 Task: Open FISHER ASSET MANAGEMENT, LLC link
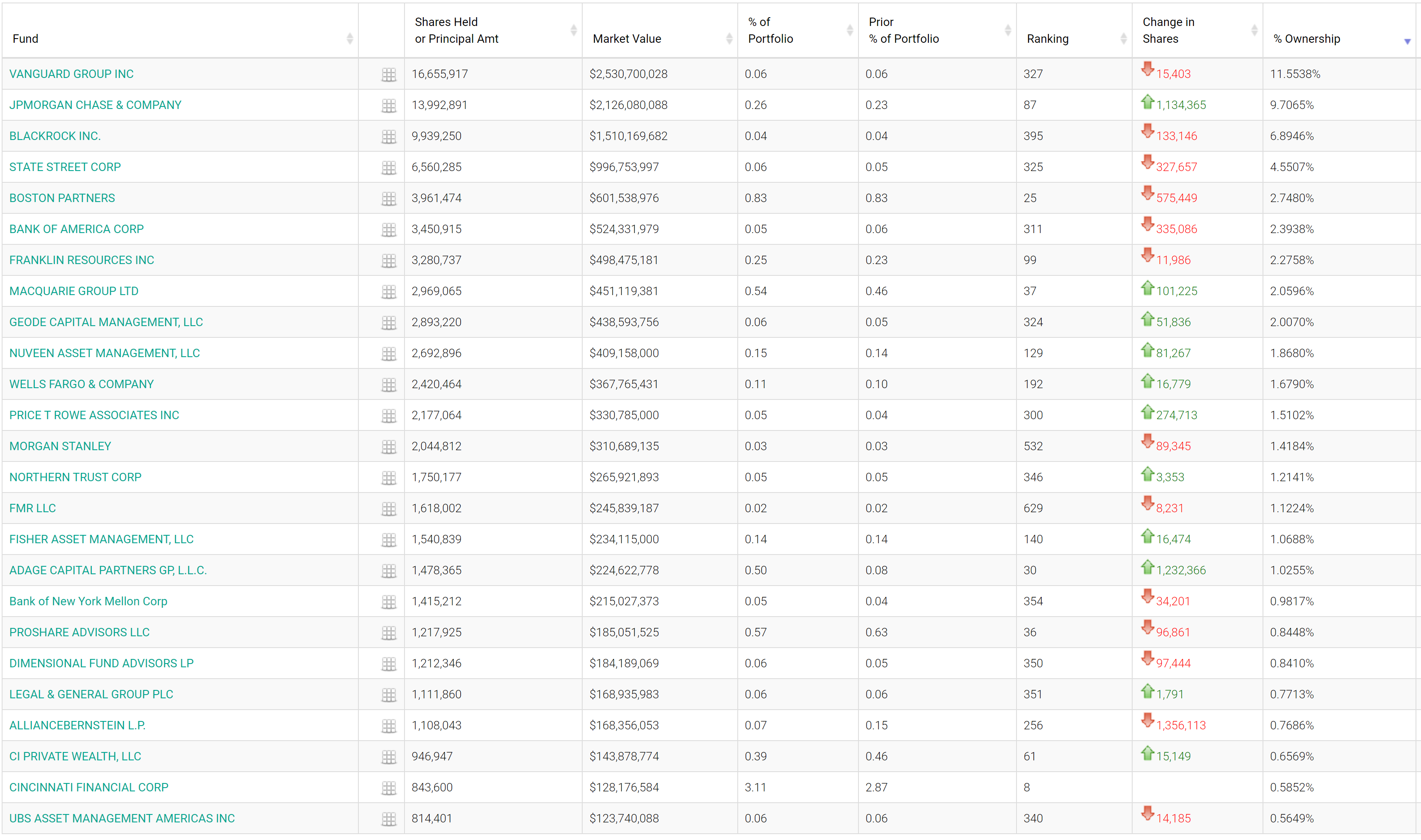pos(101,539)
